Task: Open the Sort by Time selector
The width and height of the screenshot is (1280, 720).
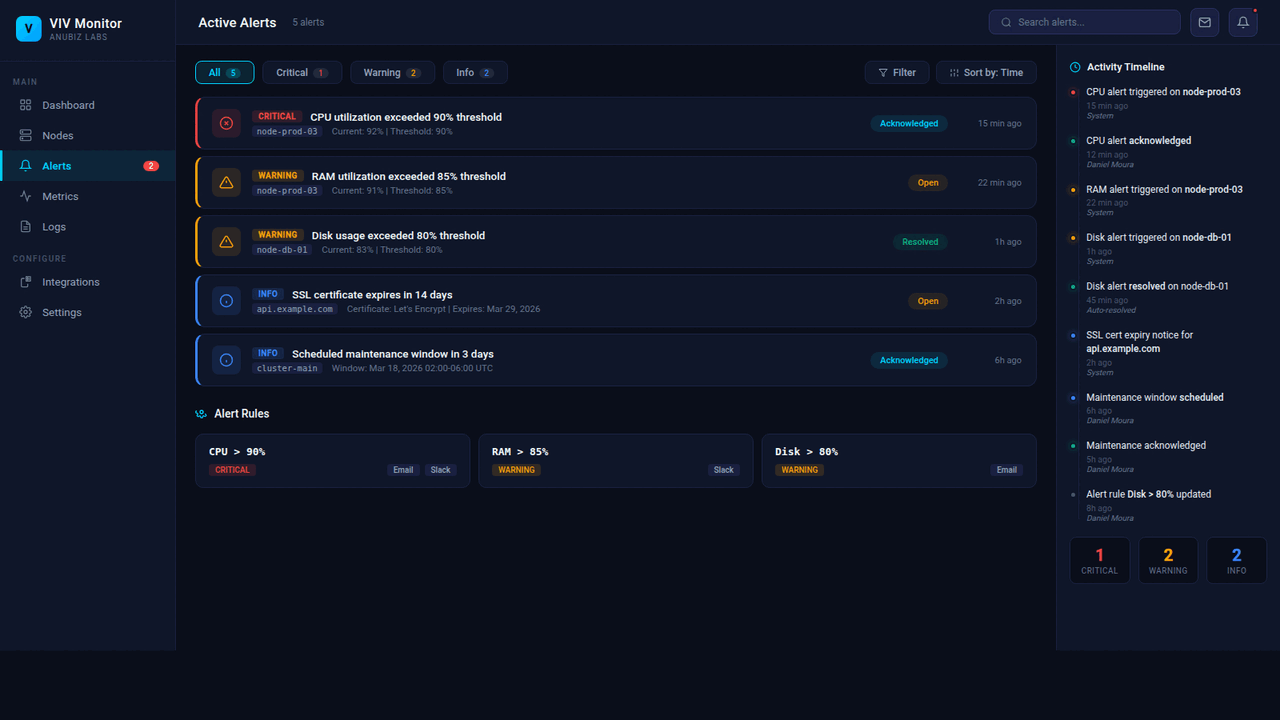Action: [986, 72]
